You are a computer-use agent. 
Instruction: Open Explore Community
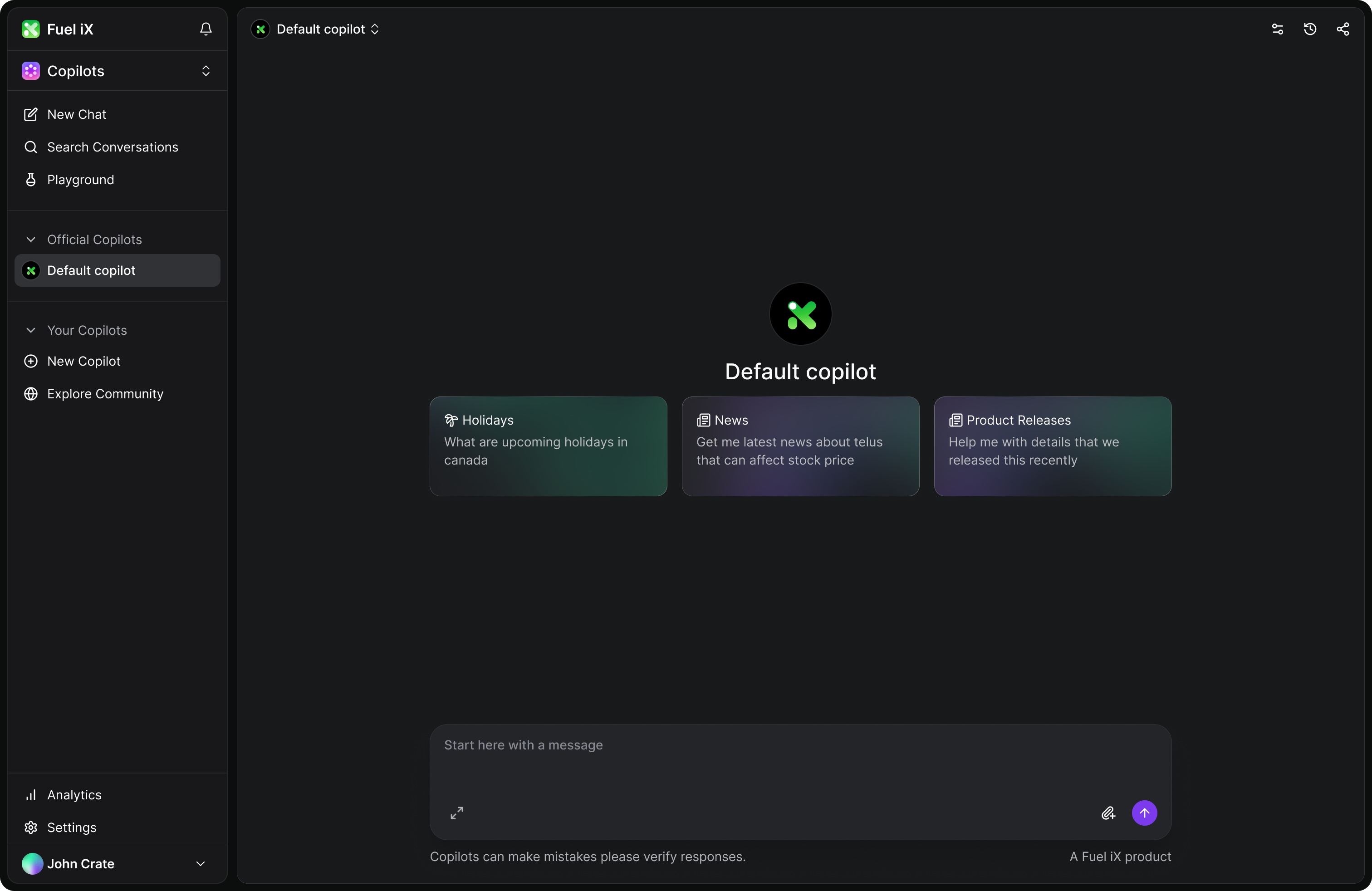pos(118,394)
